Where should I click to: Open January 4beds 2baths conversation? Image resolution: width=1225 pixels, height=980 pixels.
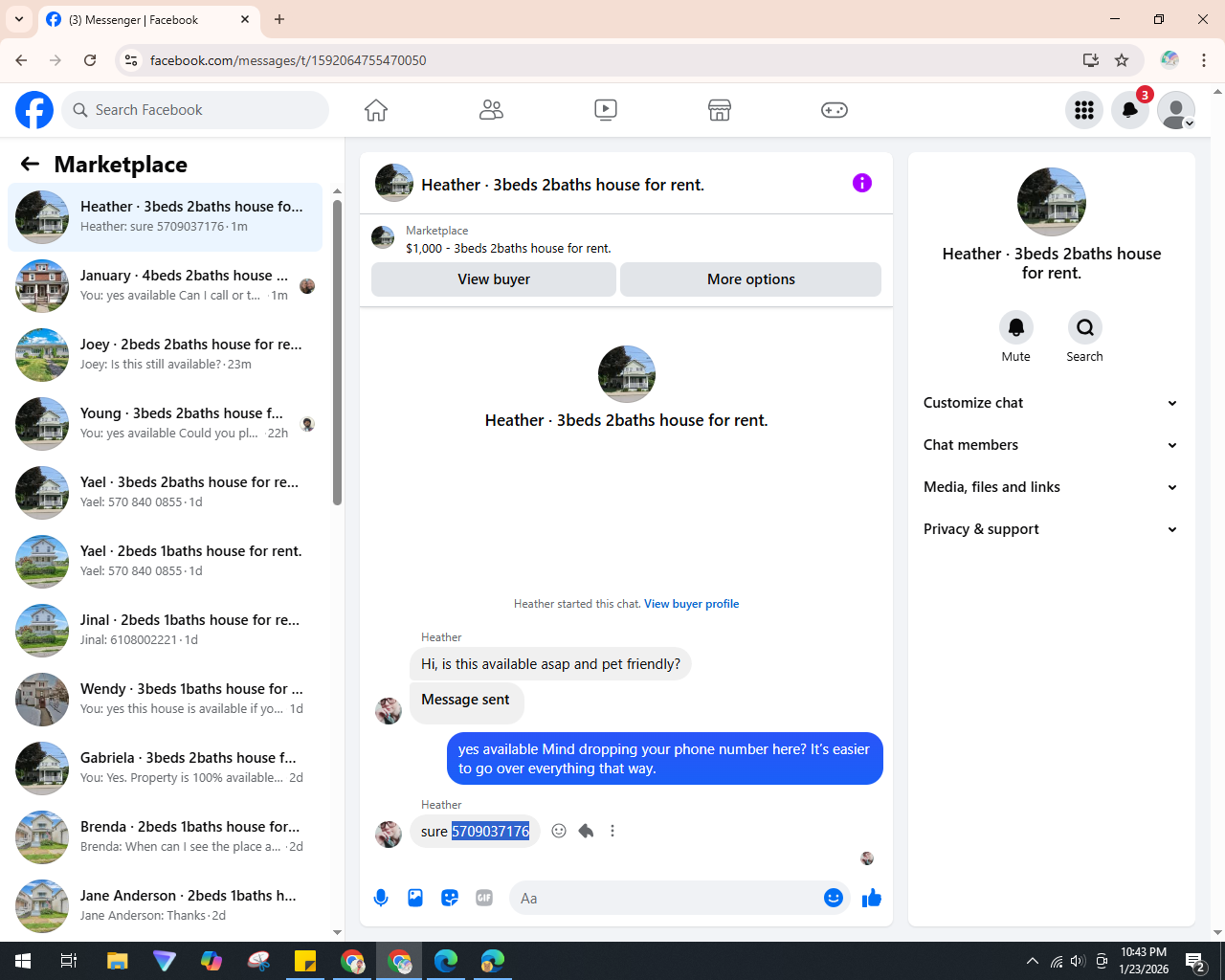coord(166,286)
